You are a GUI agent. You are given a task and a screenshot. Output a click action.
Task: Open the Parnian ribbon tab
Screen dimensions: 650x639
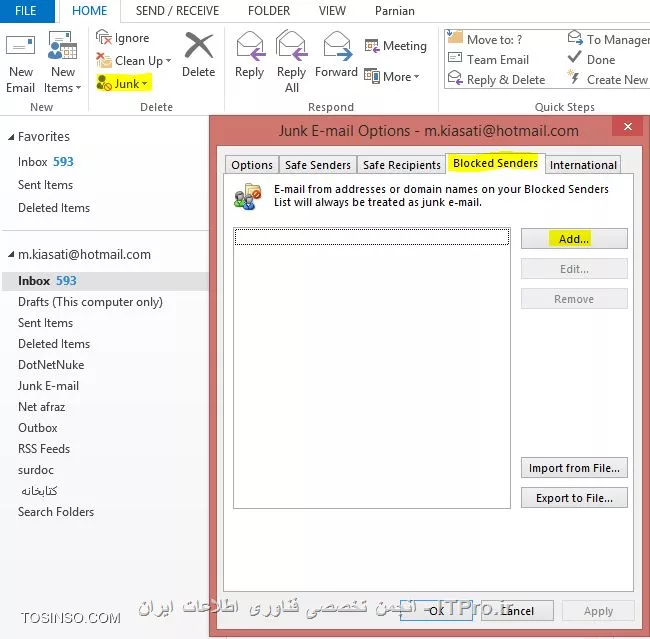pos(395,11)
